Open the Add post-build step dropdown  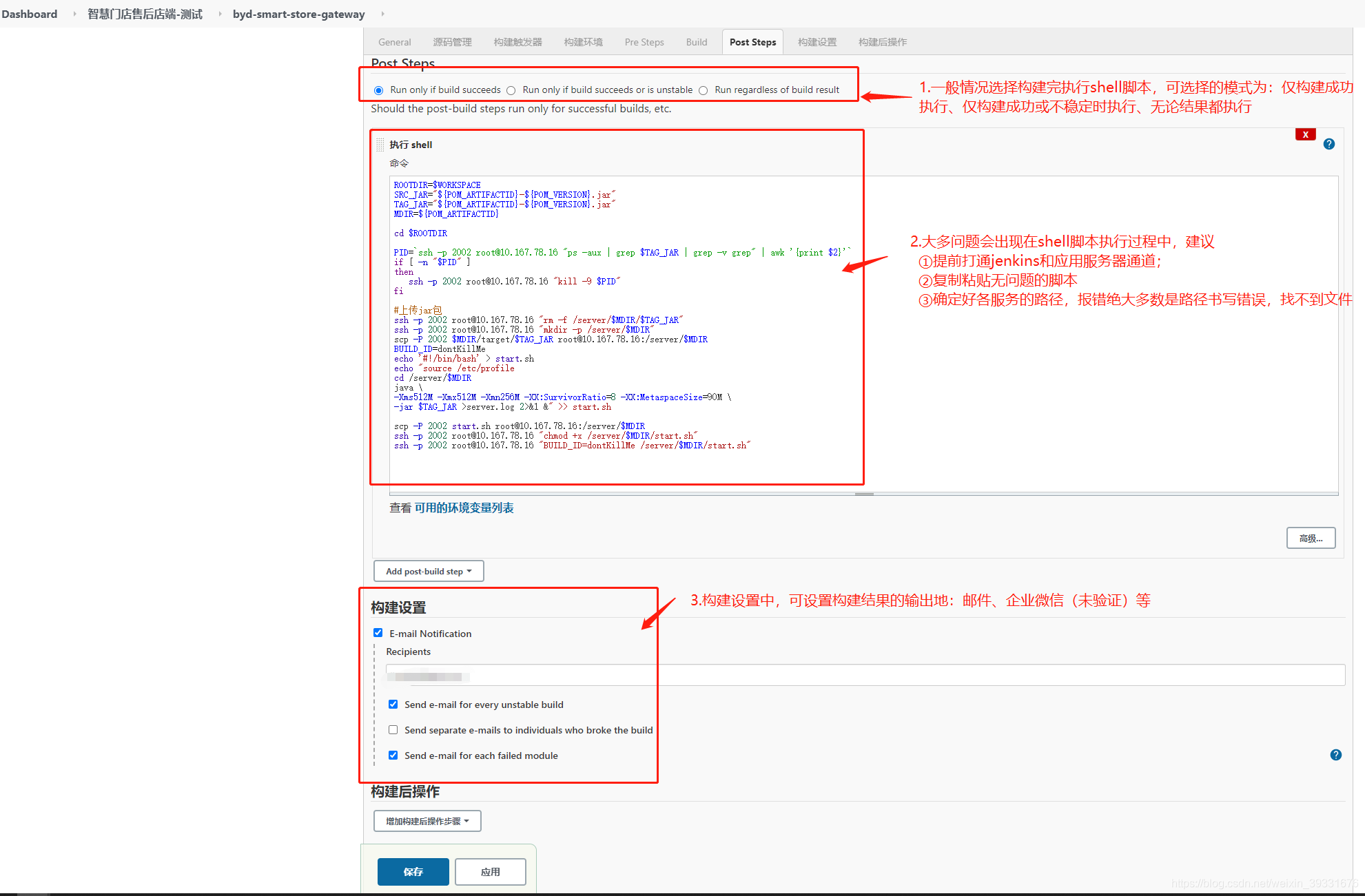click(x=429, y=571)
